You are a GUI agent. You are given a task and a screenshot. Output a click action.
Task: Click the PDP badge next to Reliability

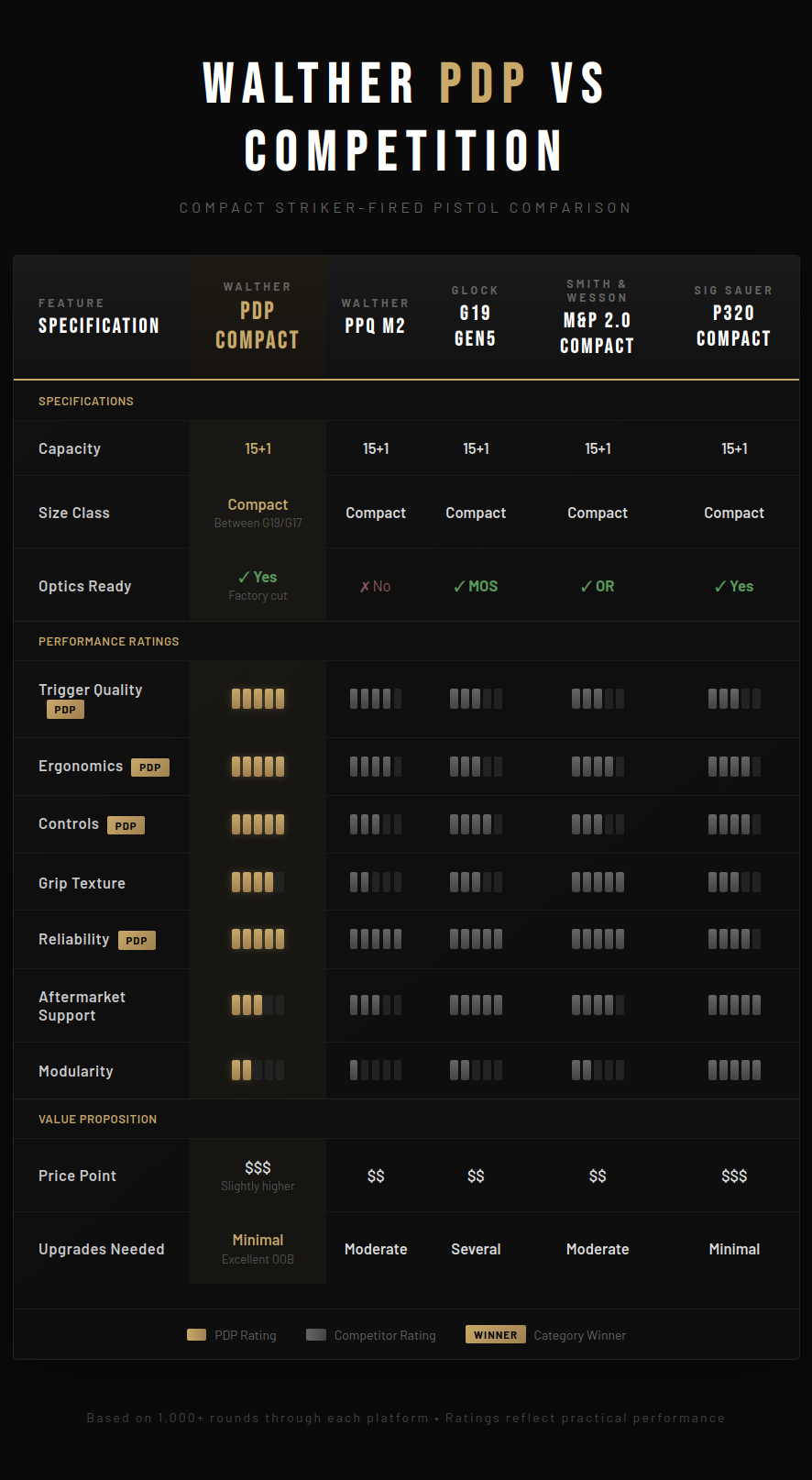(x=137, y=940)
